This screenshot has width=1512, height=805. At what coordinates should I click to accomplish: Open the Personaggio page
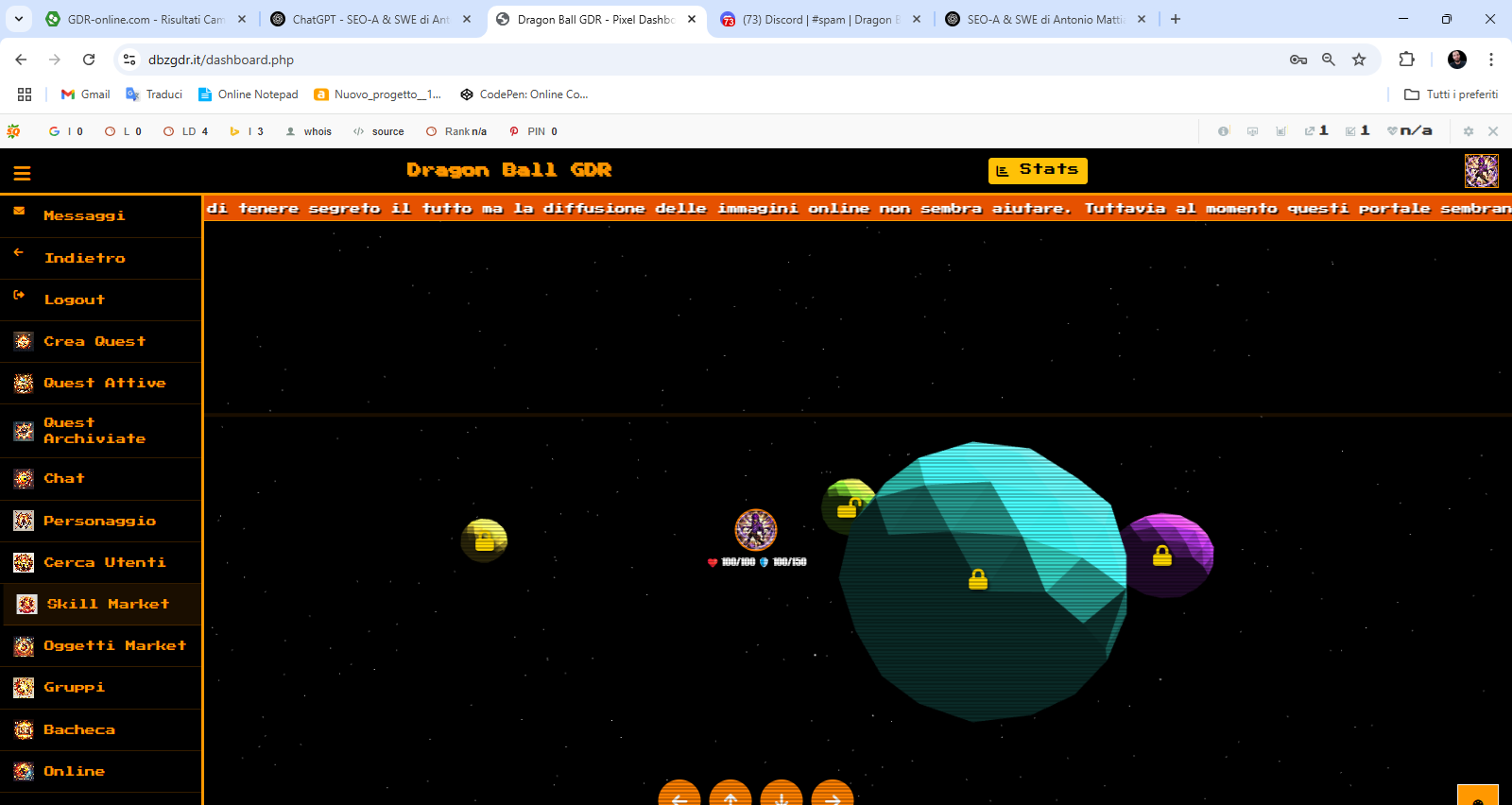tap(101, 521)
